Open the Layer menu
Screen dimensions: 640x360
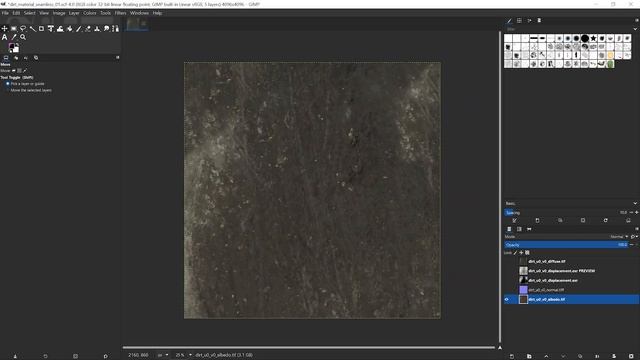[x=74, y=13]
